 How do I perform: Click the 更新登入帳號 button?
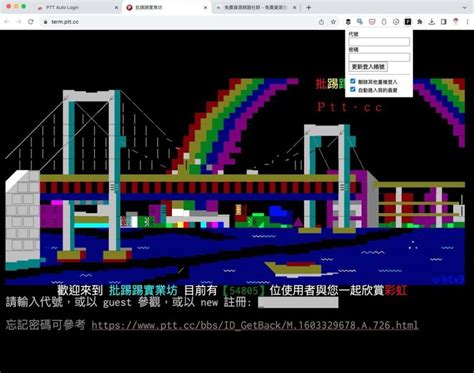click(368, 67)
